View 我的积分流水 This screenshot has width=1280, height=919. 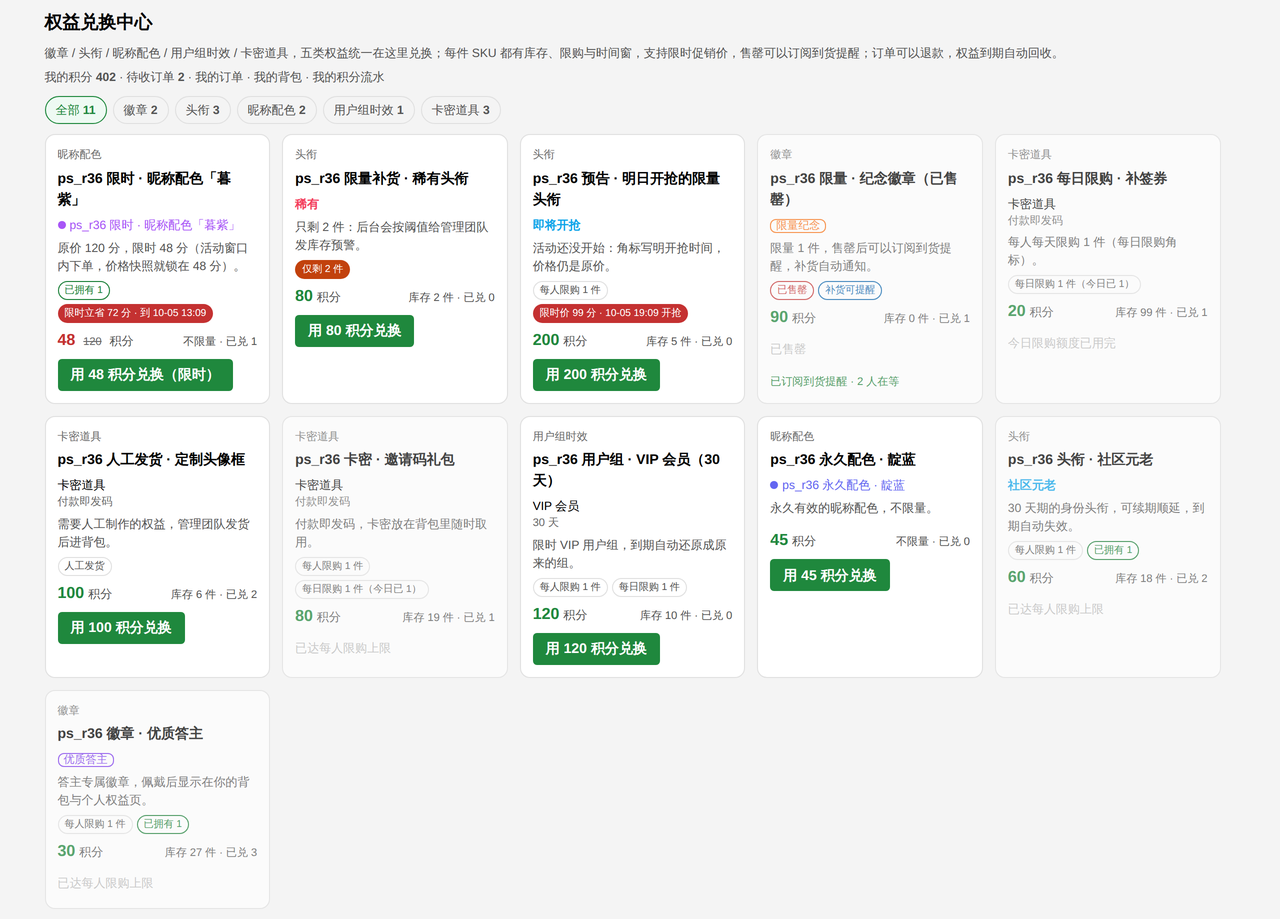[348, 77]
